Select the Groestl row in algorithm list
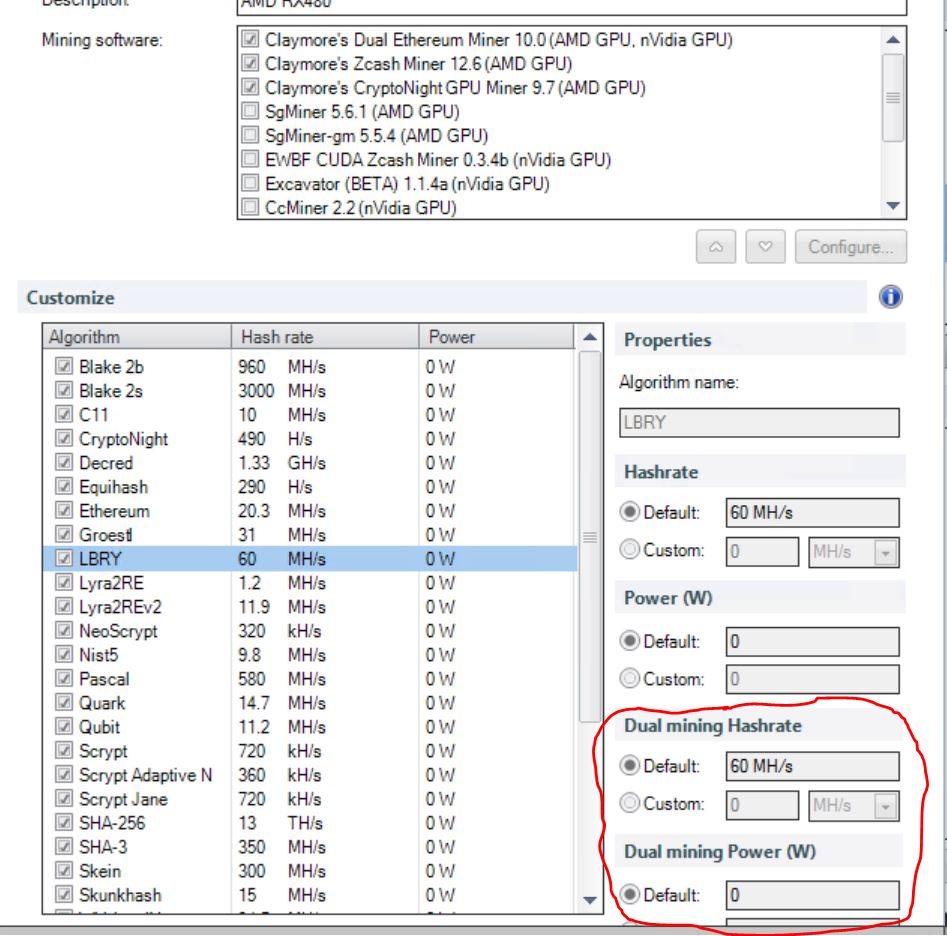The image size is (947, 936). [310, 534]
